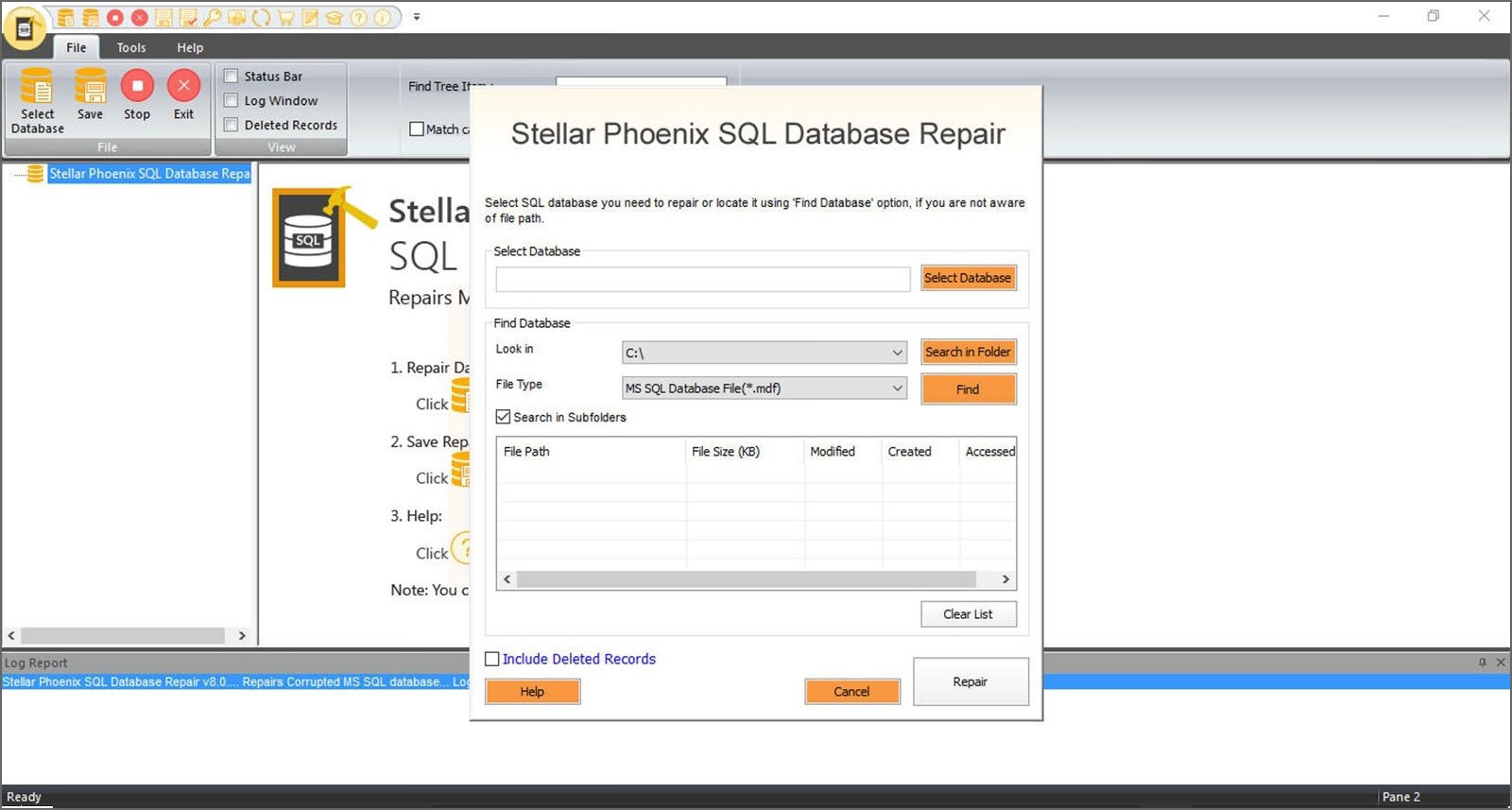Sort by Accessed column header
The width and height of the screenshot is (1512, 810).
coord(988,452)
